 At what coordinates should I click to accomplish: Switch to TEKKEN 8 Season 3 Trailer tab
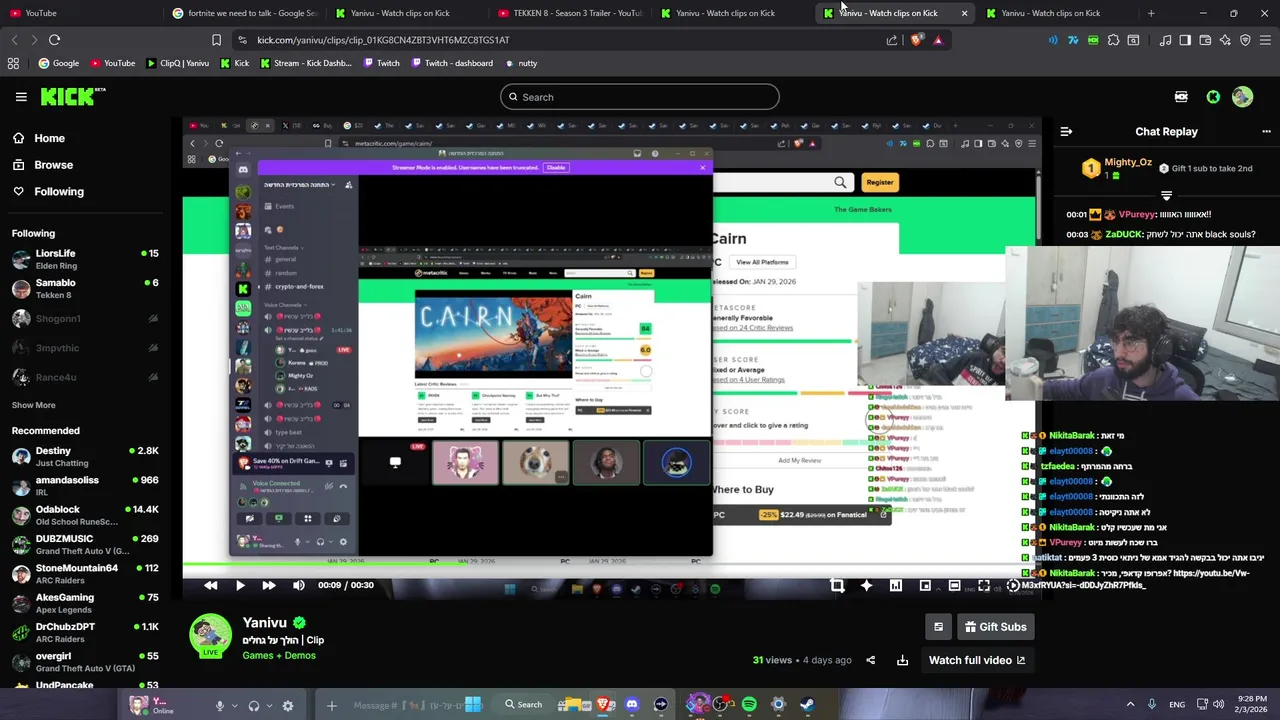pos(570,13)
